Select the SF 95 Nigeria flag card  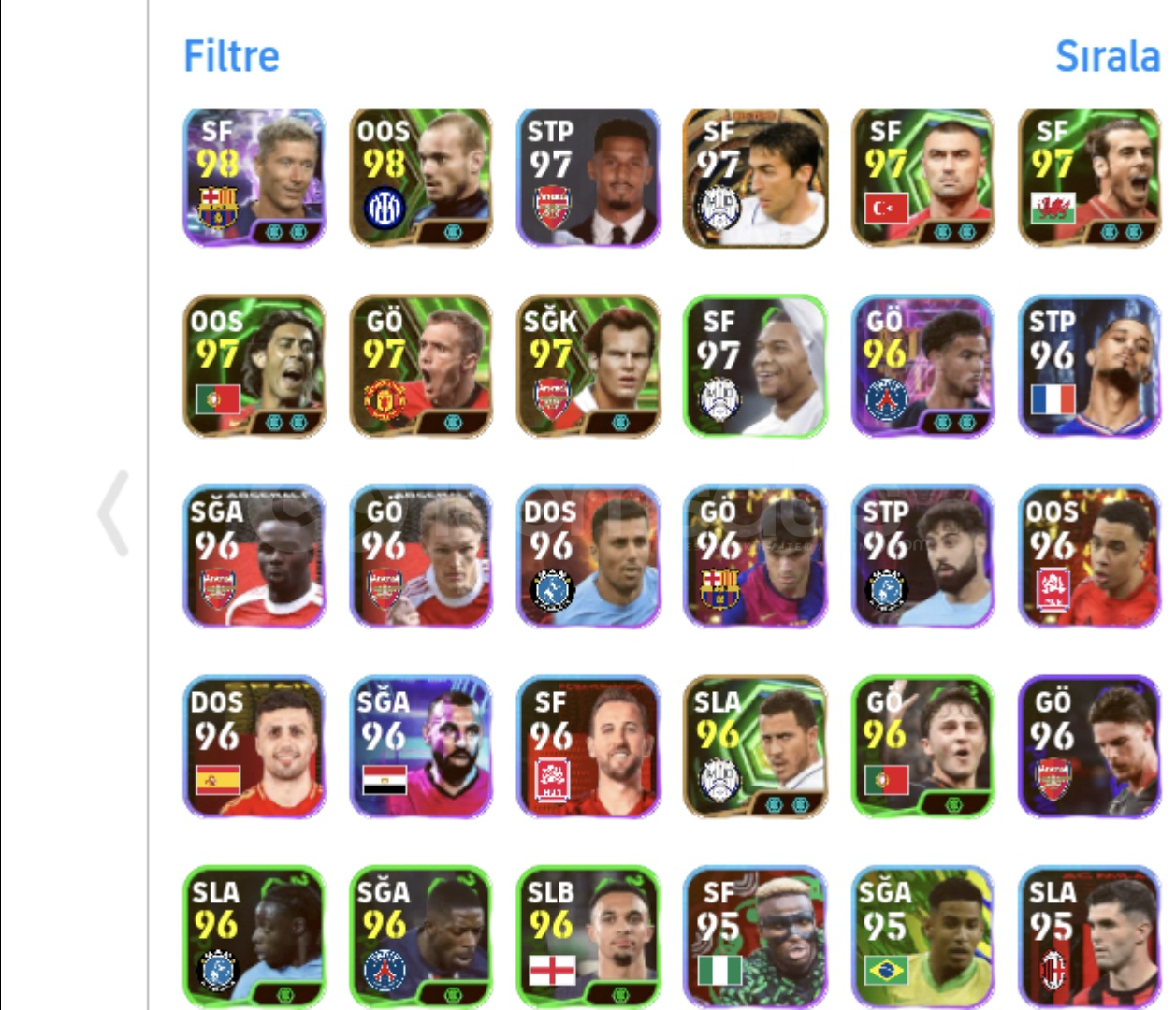coord(755,936)
